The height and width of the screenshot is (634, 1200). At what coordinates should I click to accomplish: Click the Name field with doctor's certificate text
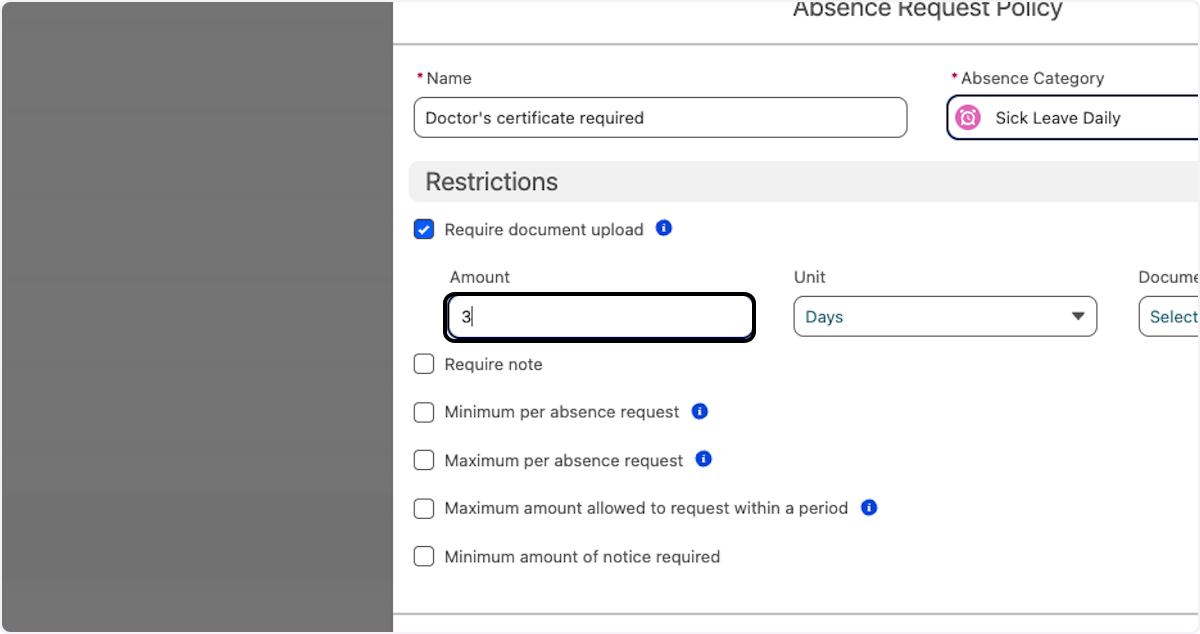[660, 118]
